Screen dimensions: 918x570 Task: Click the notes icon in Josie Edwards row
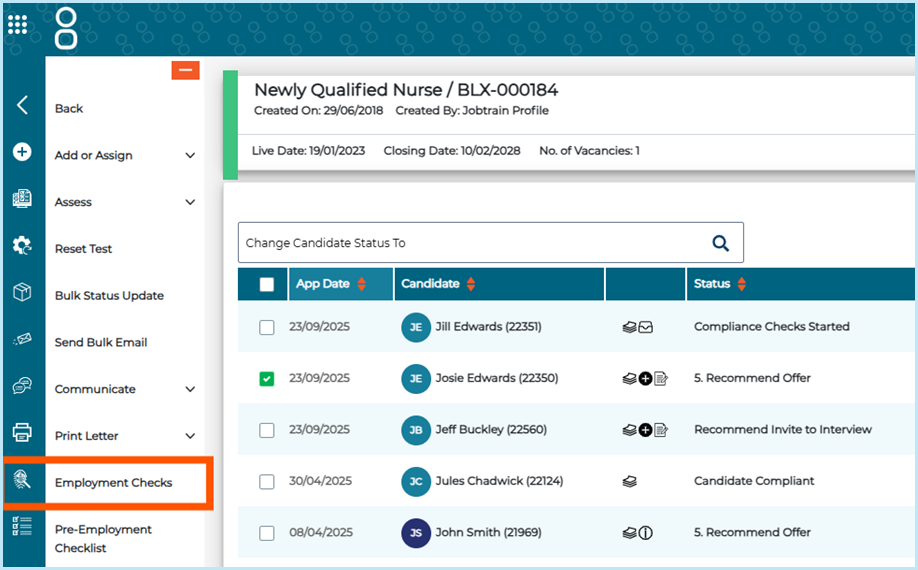(661, 379)
